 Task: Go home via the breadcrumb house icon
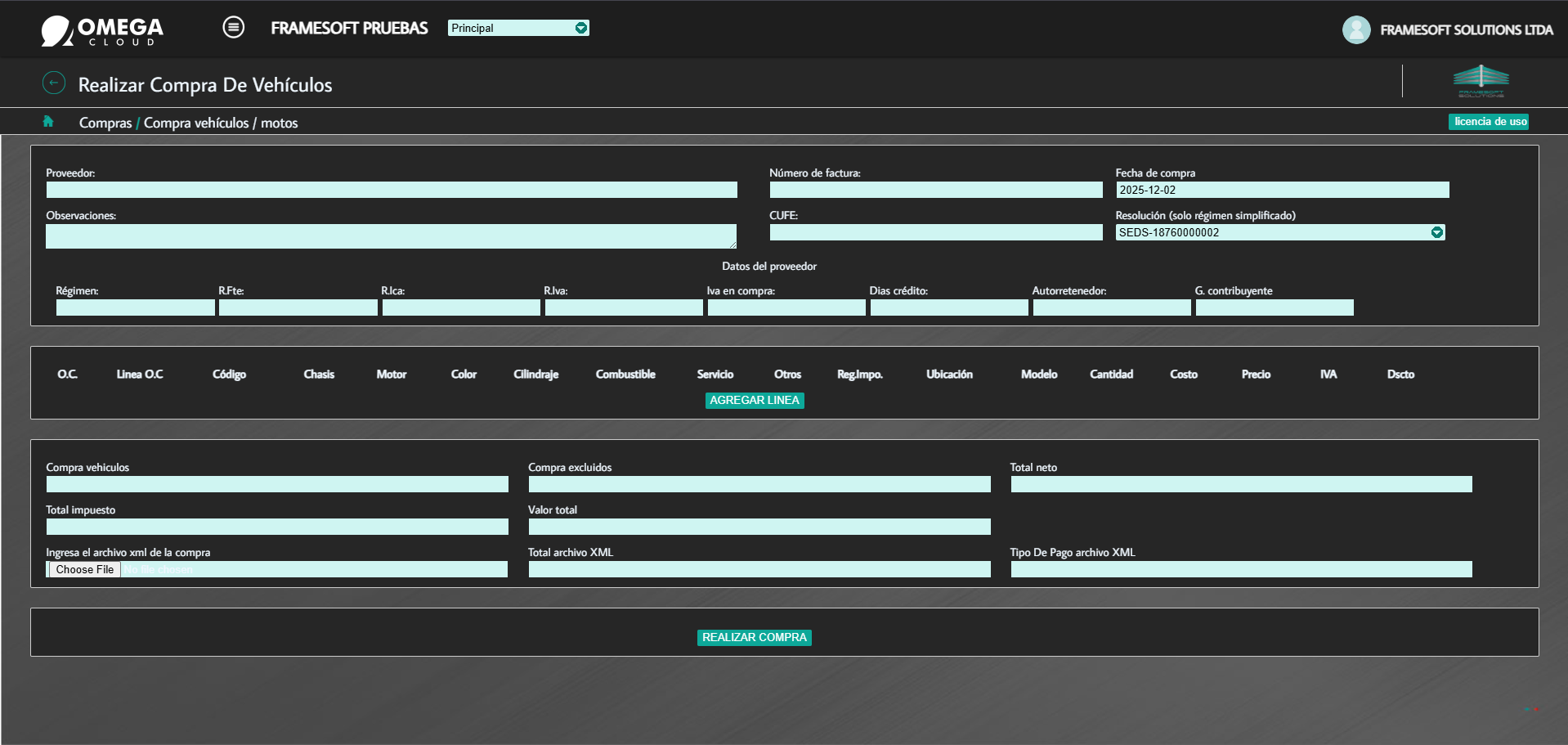point(48,121)
